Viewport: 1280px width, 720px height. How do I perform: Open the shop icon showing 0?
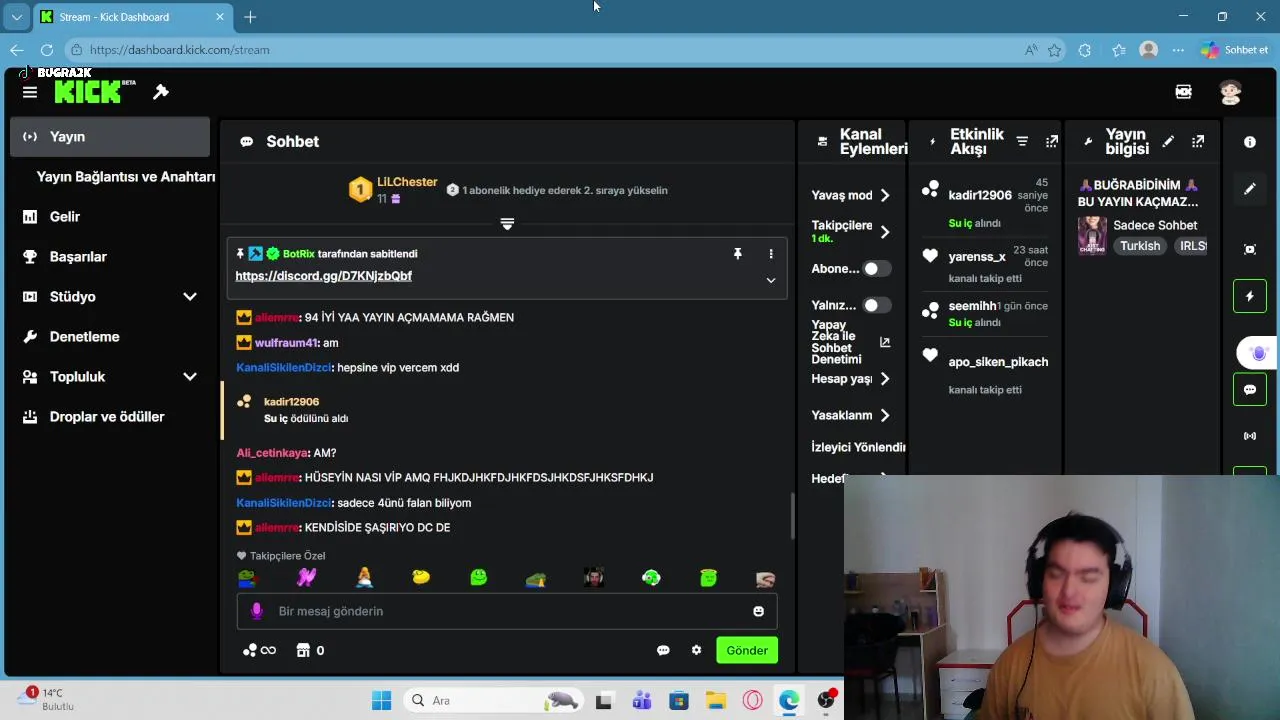(311, 650)
